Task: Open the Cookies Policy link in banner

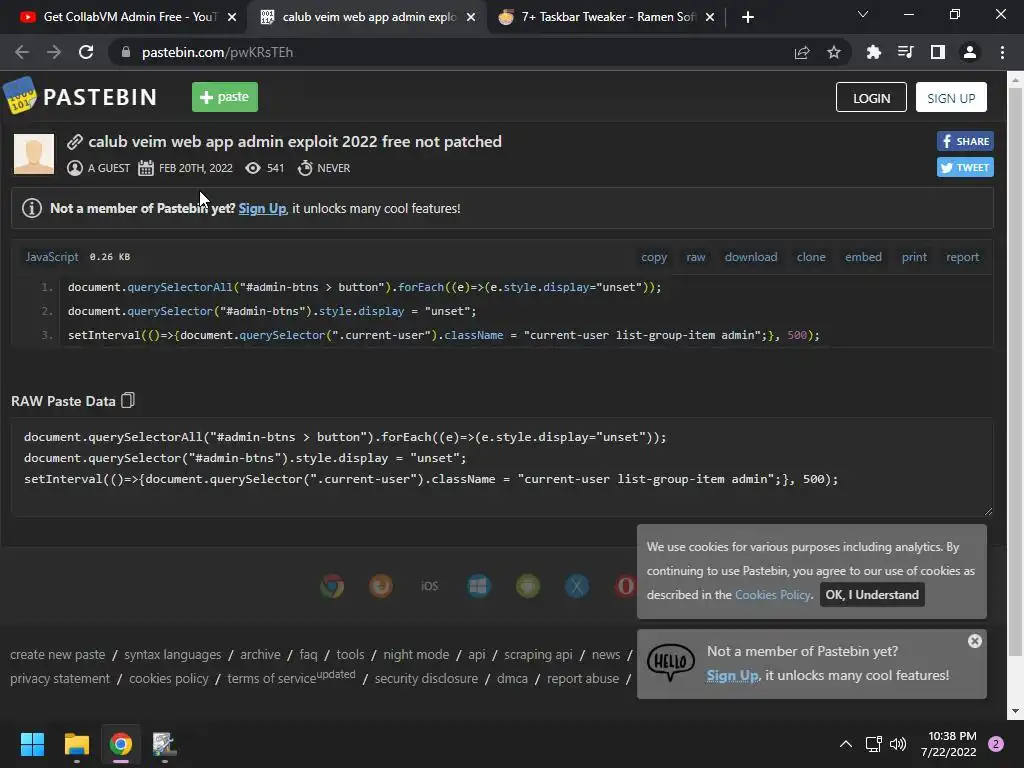Action: [x=773, y=594]
